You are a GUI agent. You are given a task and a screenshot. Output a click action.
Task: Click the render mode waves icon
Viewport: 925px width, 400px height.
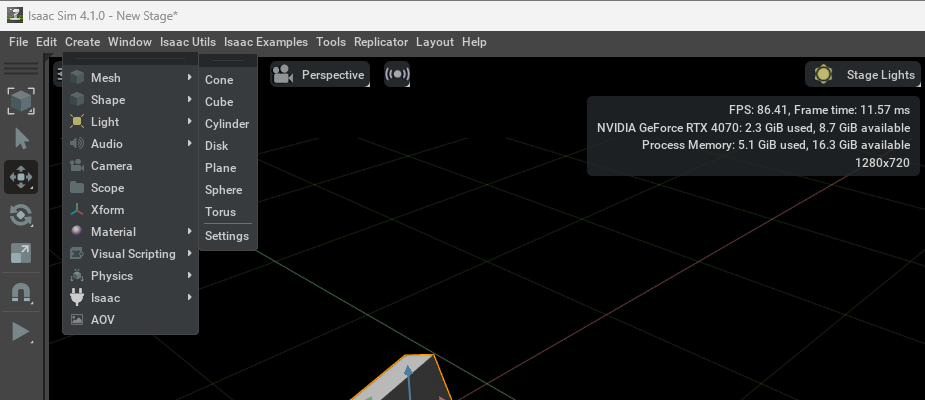tap(397, 74)
